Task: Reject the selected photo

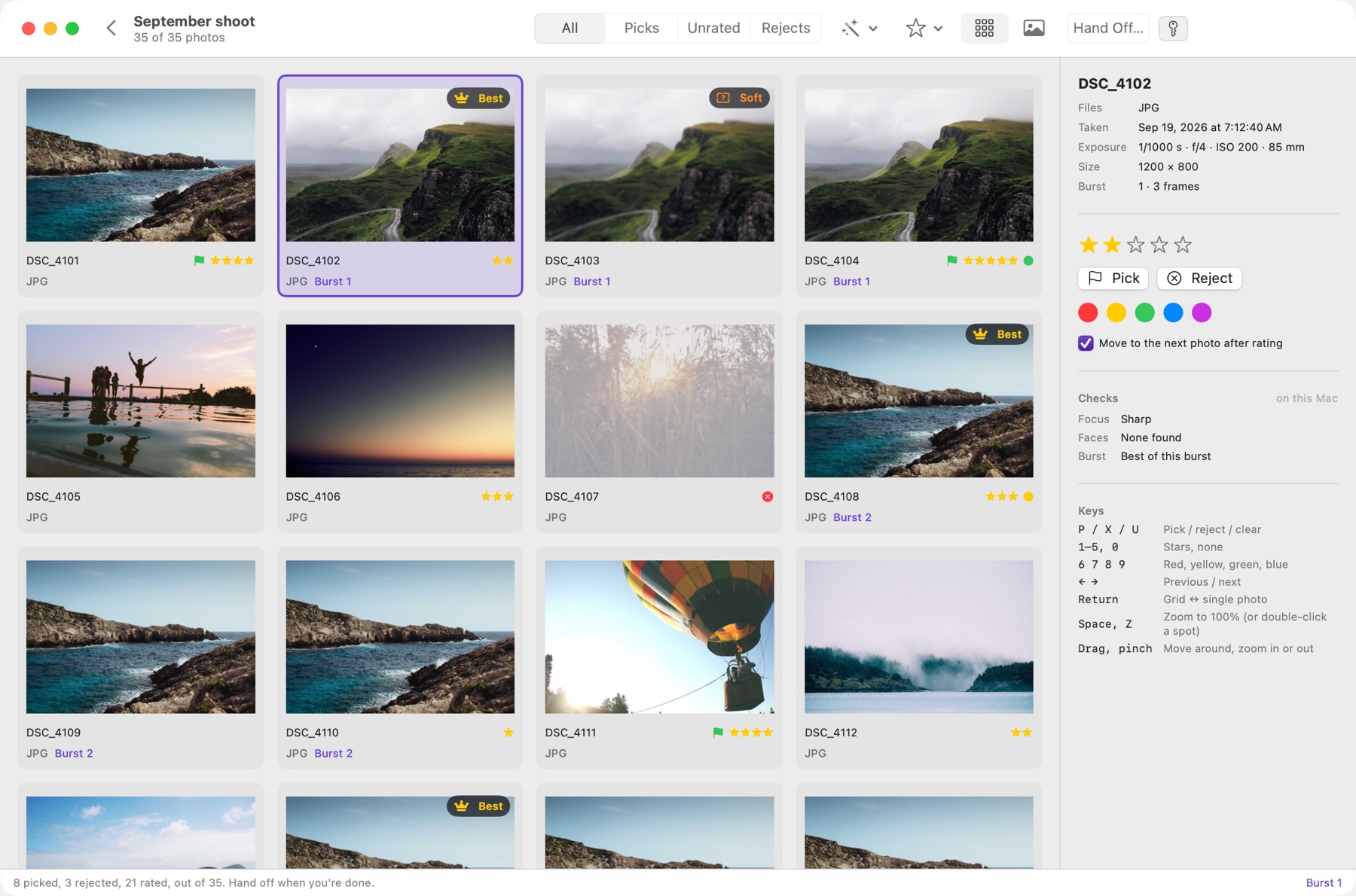Action: (1199, 279)
